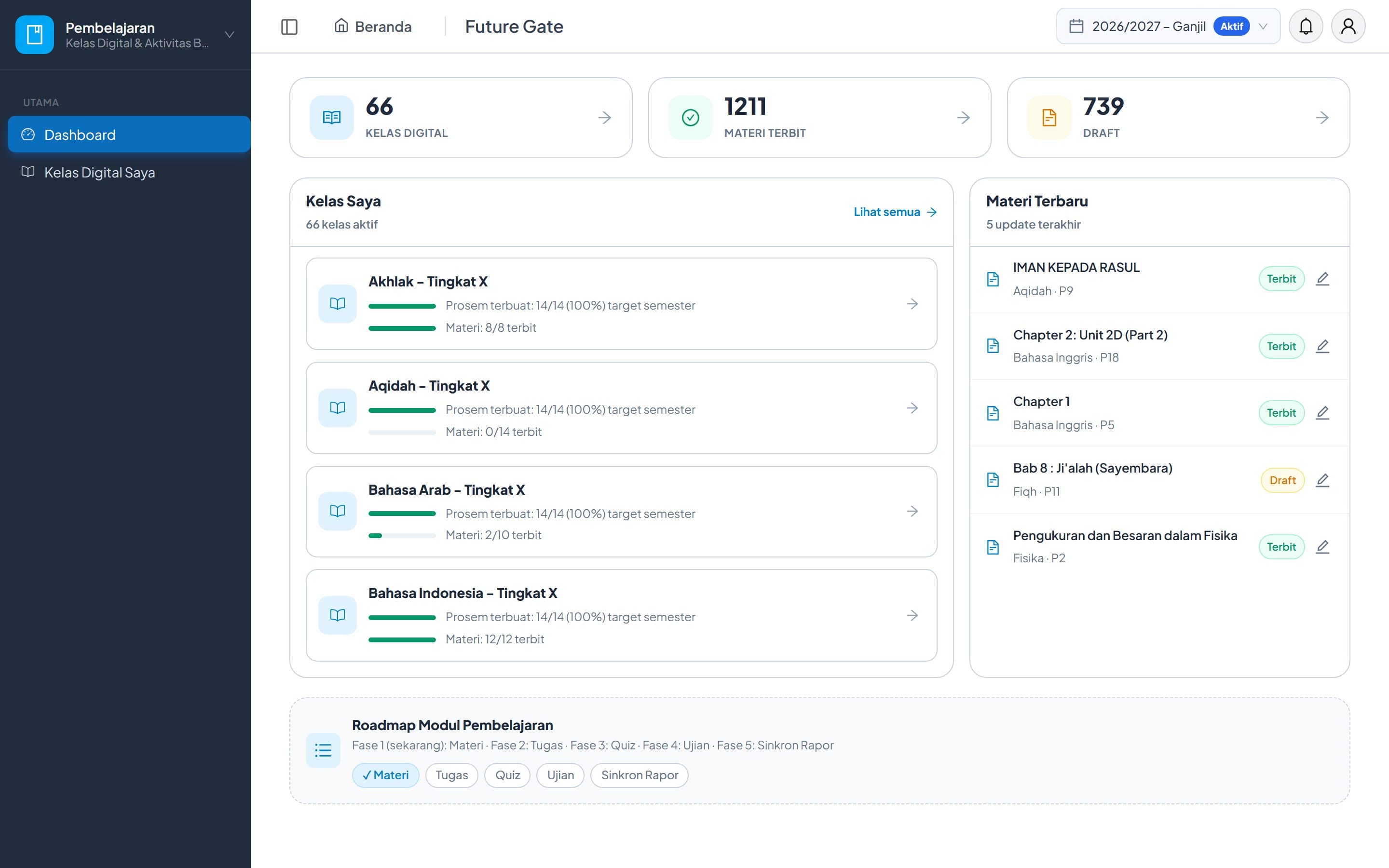Image resolution: width=1389 pixels, height=868 pixels.
Task: Select the Sinkron Rapor roadmap chip
Action: click(640, 775)
